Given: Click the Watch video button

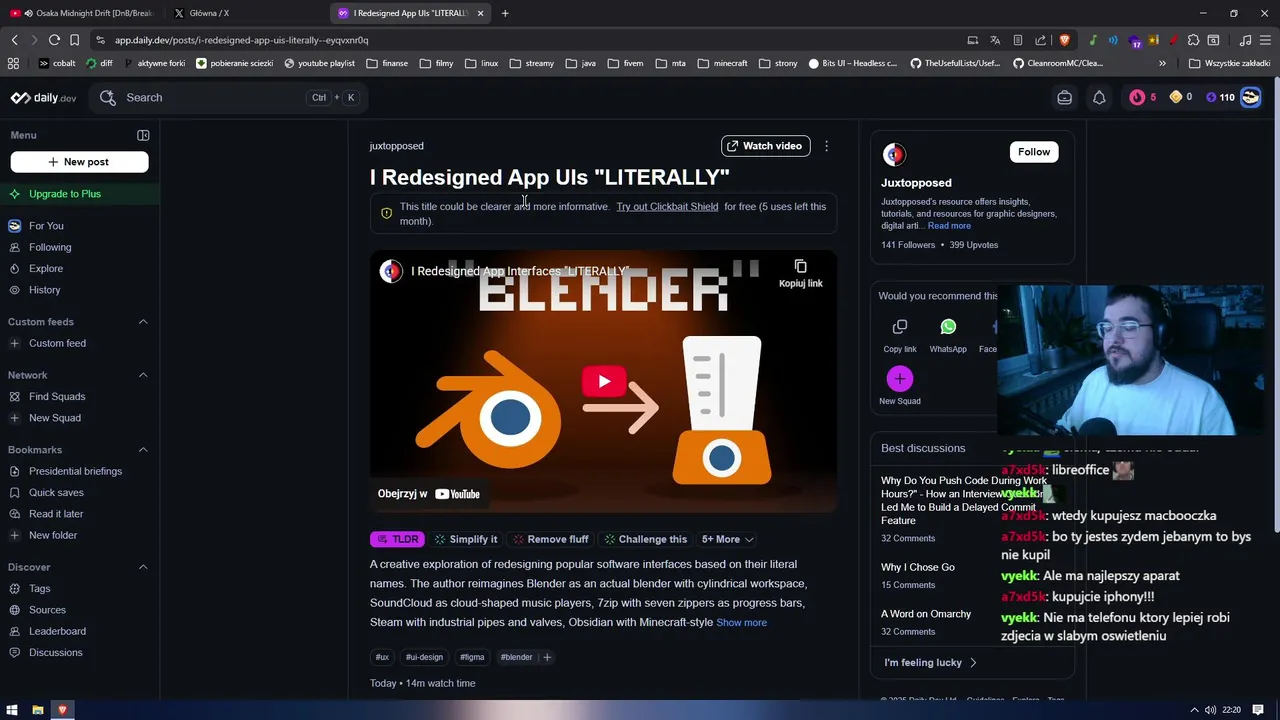Looking at the screenshot, I should pos(766,146).
